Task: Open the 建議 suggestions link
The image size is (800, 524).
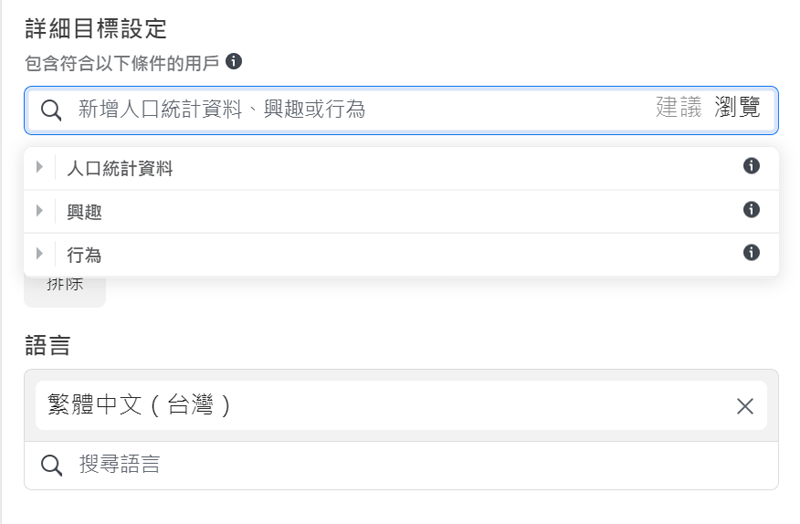Action: (x=679, y=108)
